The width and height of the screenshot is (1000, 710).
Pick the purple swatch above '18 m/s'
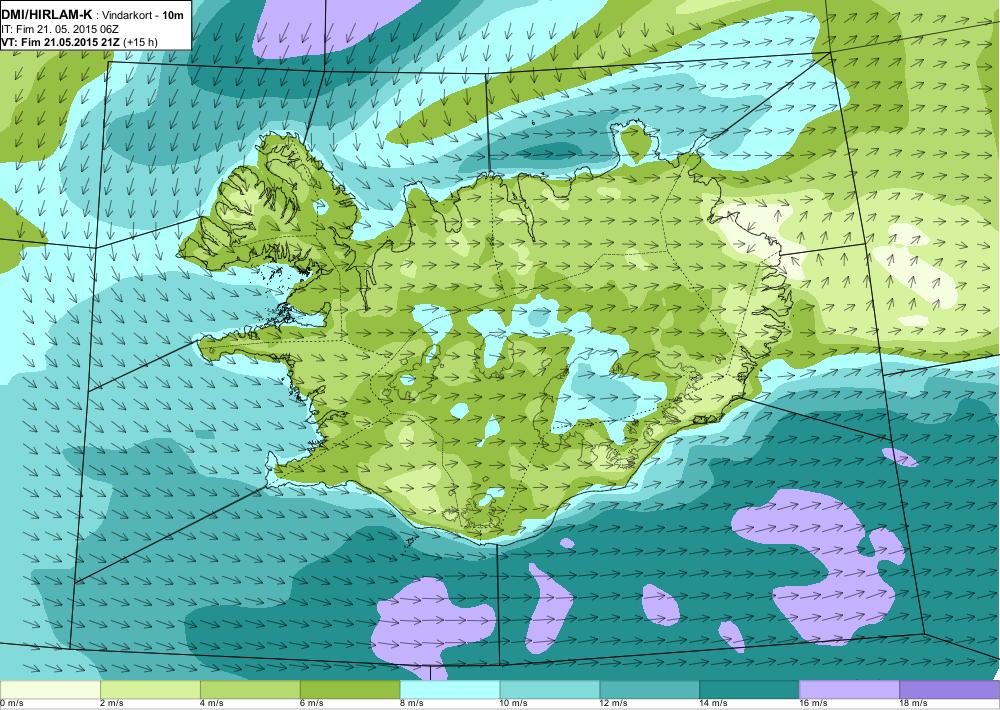(950, 690)
